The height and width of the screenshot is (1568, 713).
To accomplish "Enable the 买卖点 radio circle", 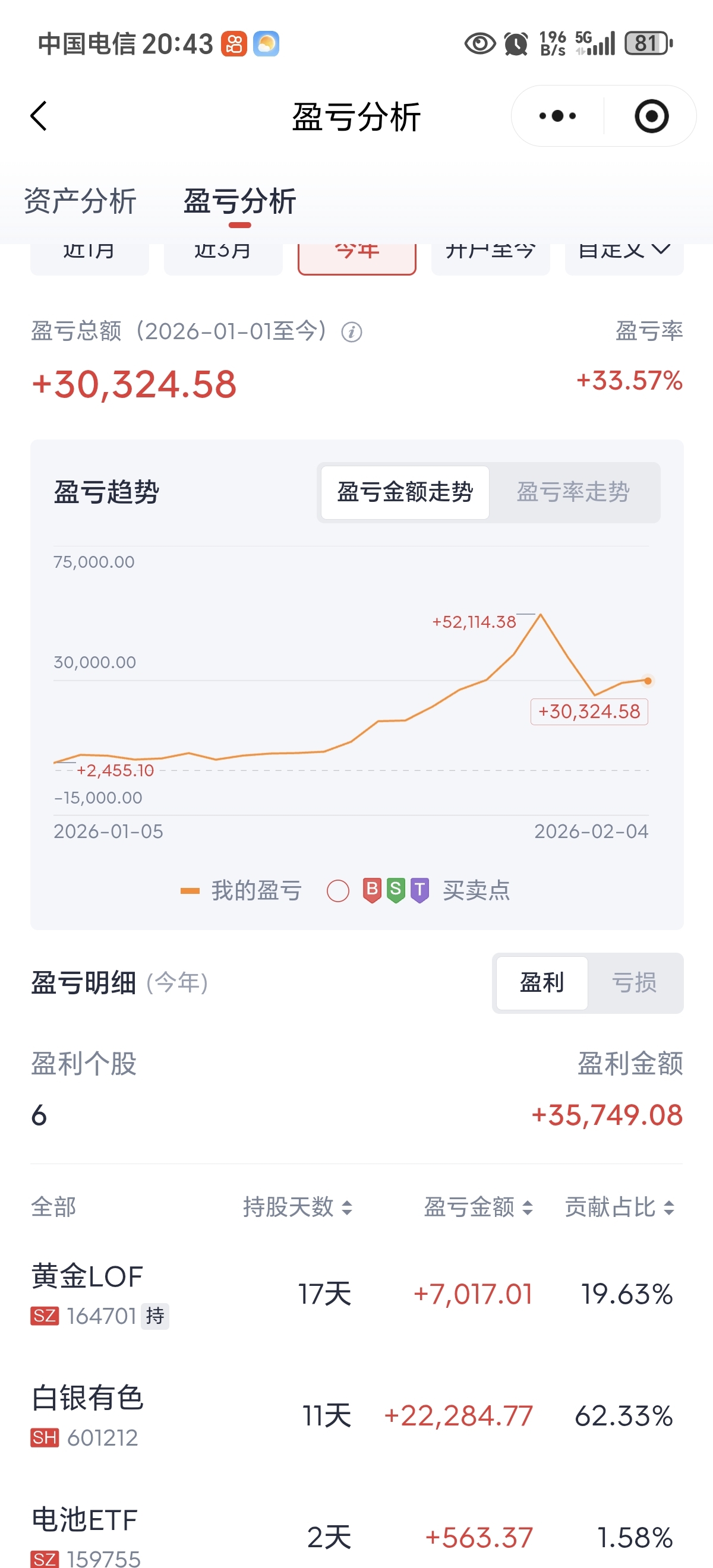I will (338, 890).
